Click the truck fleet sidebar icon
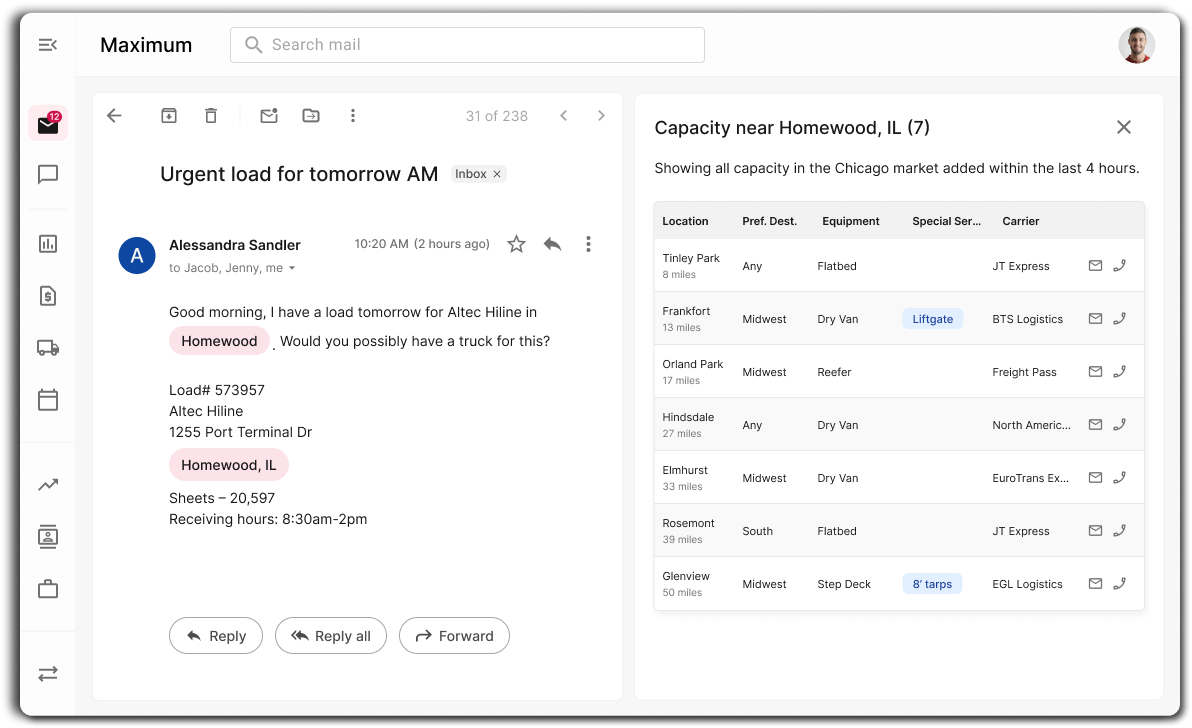 47,348
